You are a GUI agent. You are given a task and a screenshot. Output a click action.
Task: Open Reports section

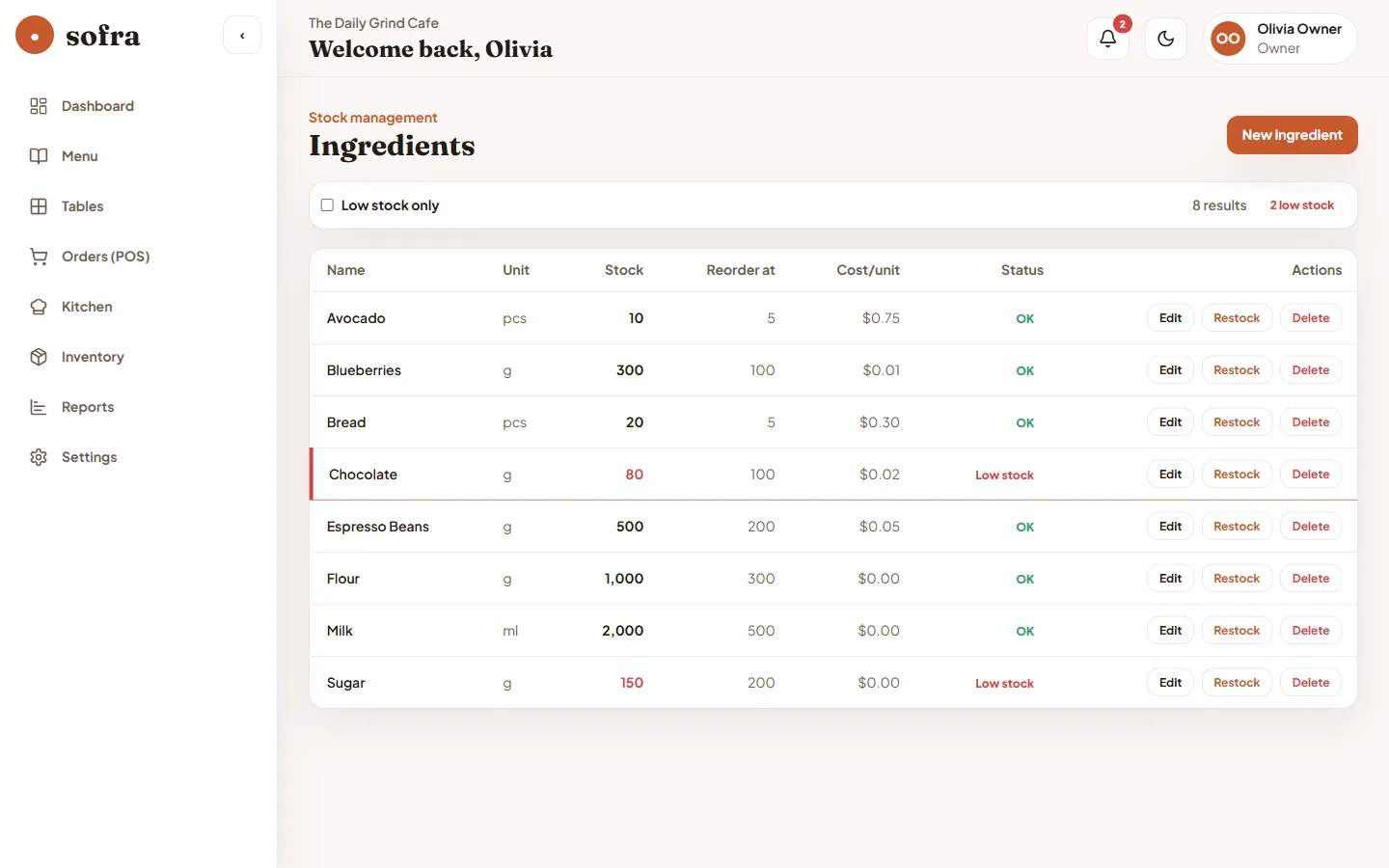(139, 407)
